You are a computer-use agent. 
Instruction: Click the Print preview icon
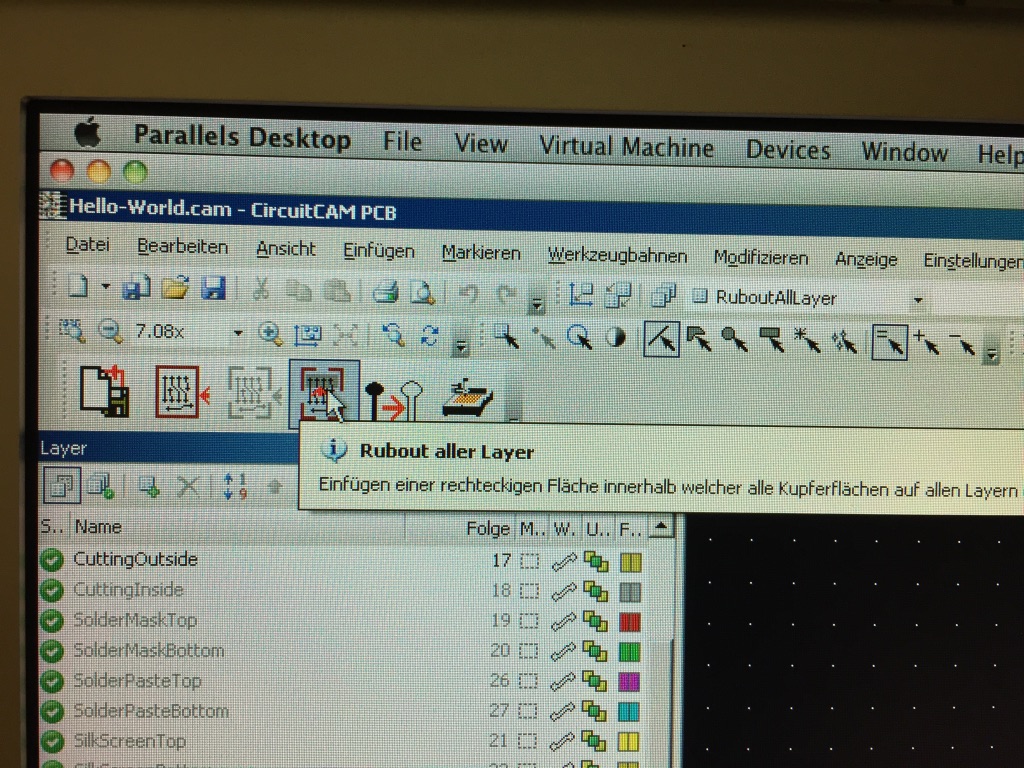click(422, 294)
